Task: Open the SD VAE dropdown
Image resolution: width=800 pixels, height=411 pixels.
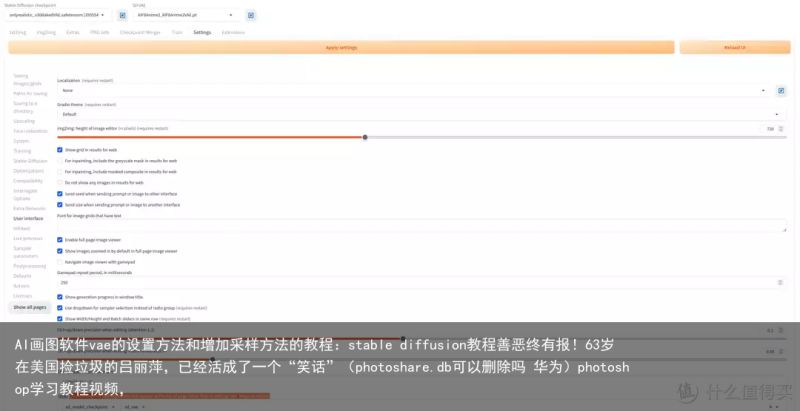Action: coord(186,15)
